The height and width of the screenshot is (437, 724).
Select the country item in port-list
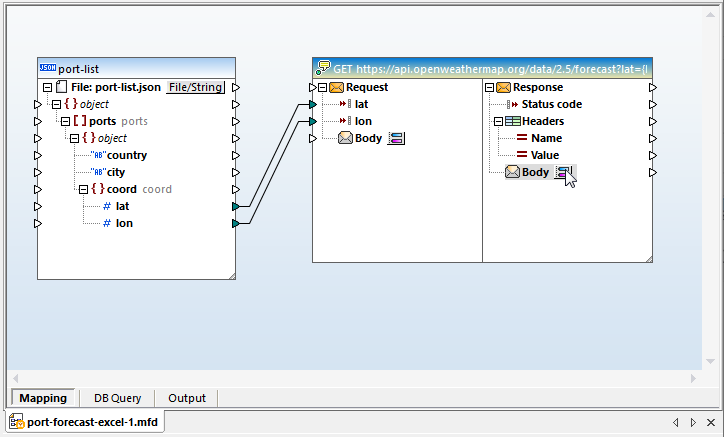click(x=126, y=155)
